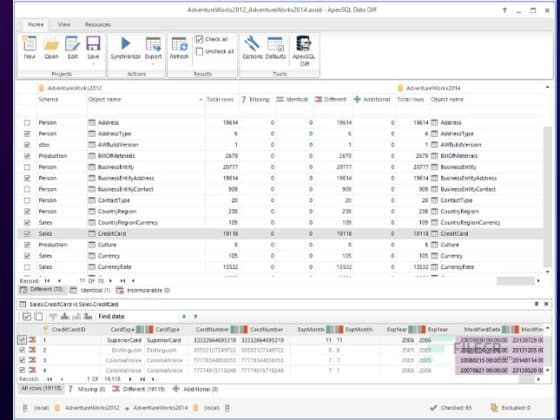Click the Export results icon
The width and height of the screenshot is (560, 420).
[153, 45]
